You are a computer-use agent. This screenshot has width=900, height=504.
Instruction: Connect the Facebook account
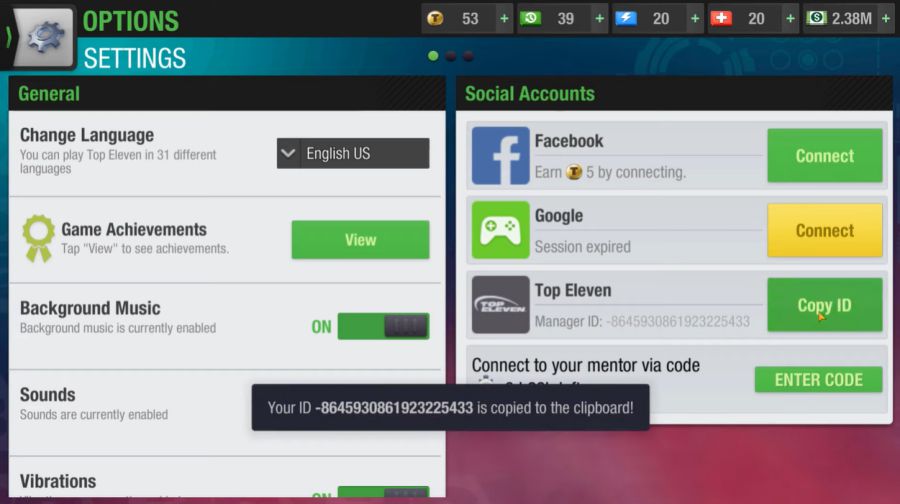click(x=825, y=156)
